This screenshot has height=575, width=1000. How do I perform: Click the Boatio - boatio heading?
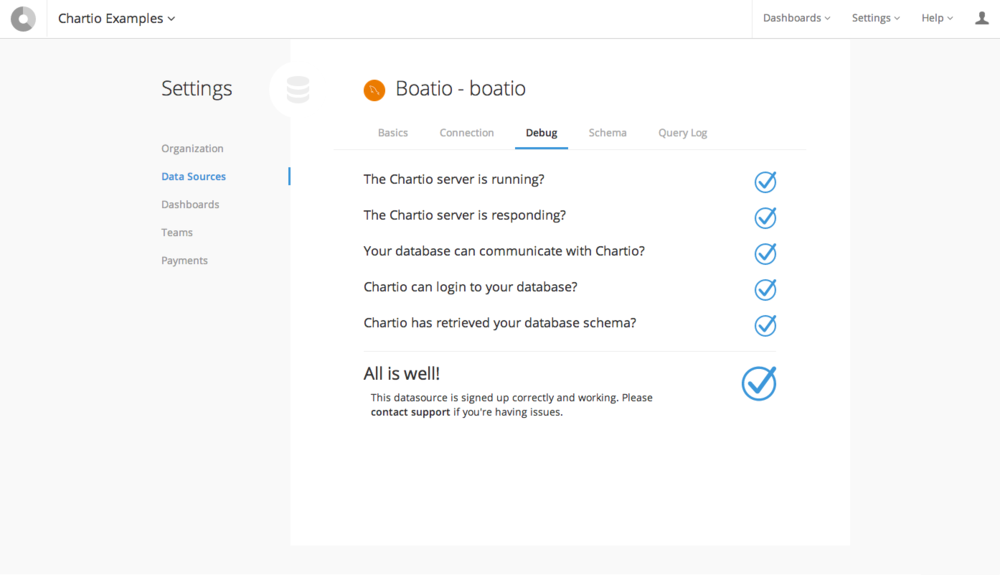click(460, 89)
